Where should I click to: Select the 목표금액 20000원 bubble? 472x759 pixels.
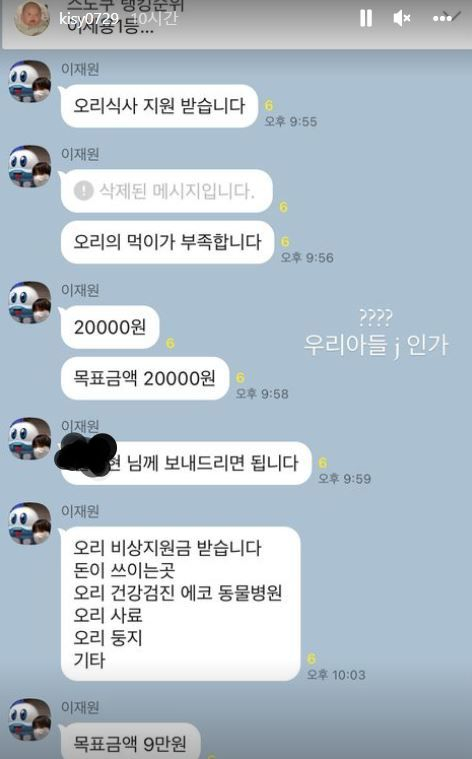coord(145,379)
